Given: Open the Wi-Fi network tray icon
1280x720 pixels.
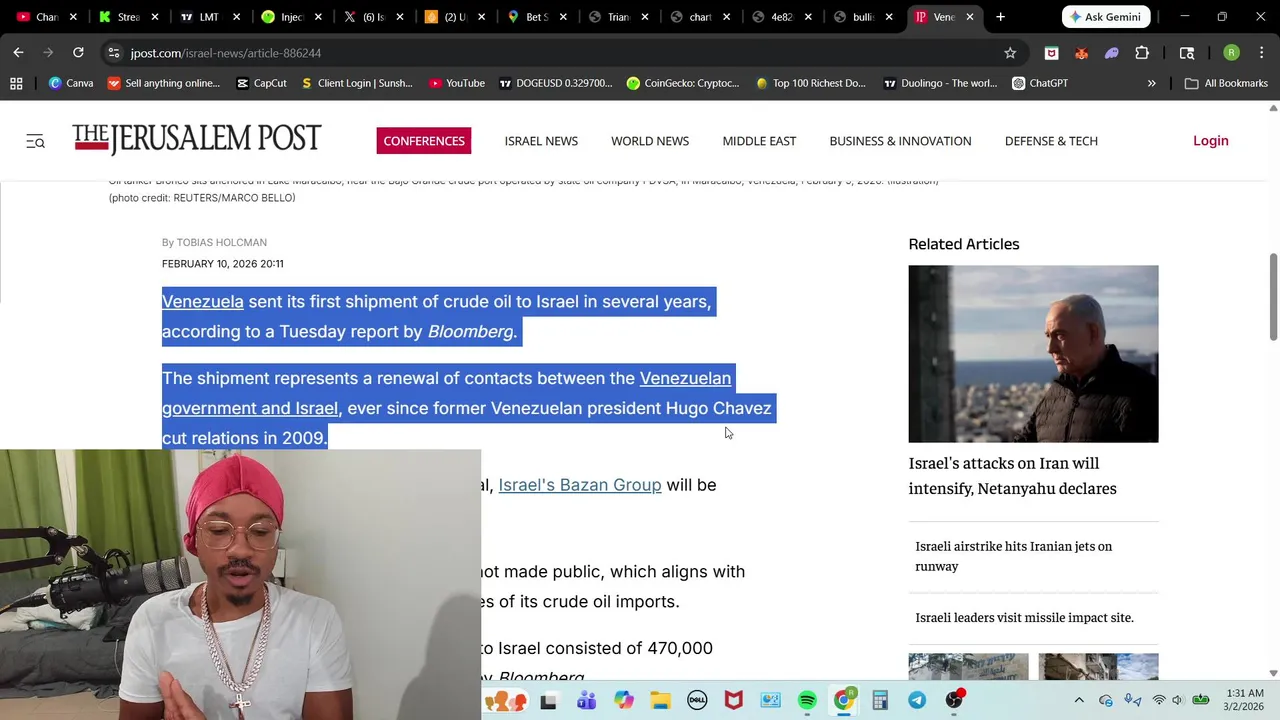Looking at the screenshot, I should [x=1159, y=700].
